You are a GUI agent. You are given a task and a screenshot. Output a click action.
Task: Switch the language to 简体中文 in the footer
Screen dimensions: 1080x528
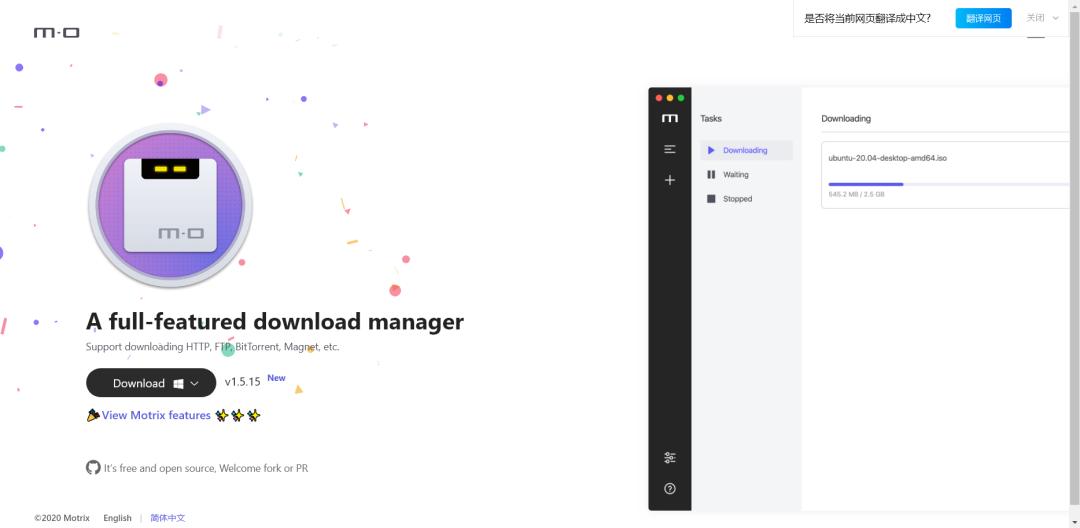pyautogui.click(x=168, y=518)
